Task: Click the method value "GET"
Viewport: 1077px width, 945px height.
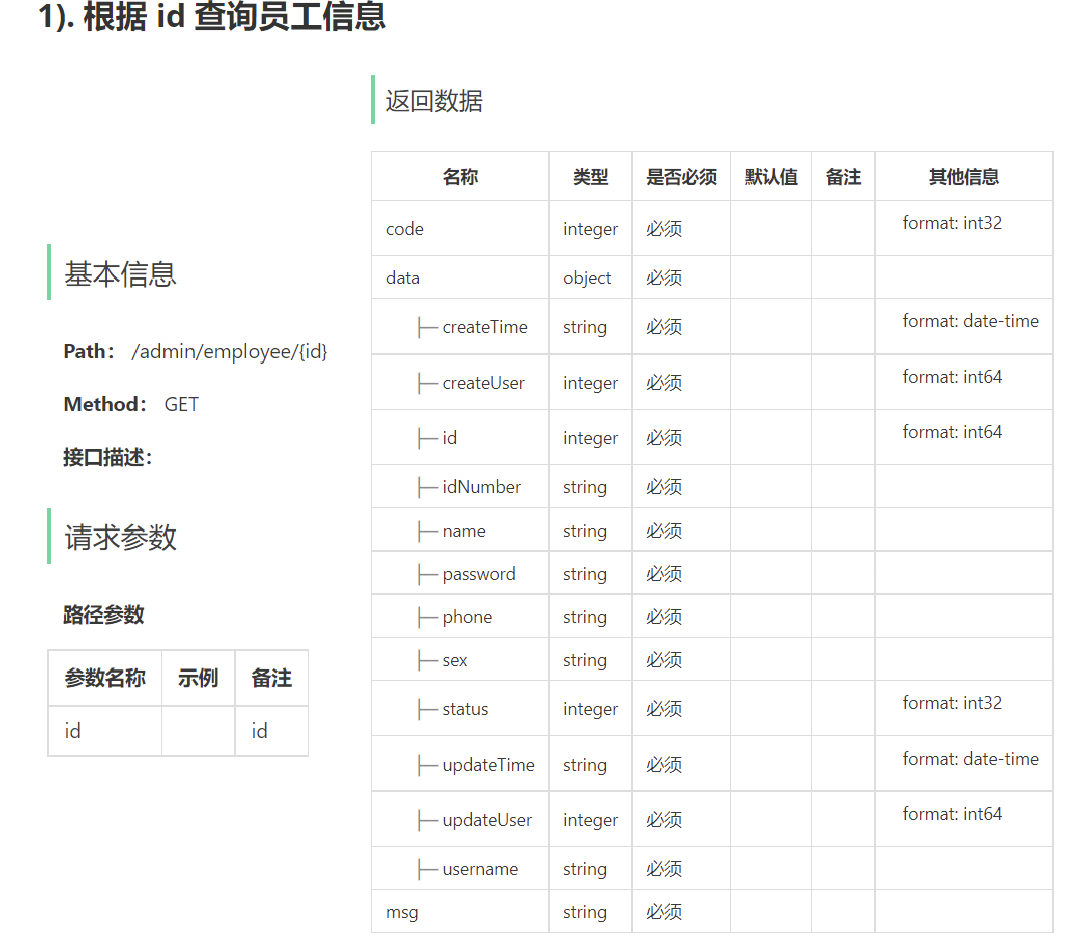Action: 181,405
